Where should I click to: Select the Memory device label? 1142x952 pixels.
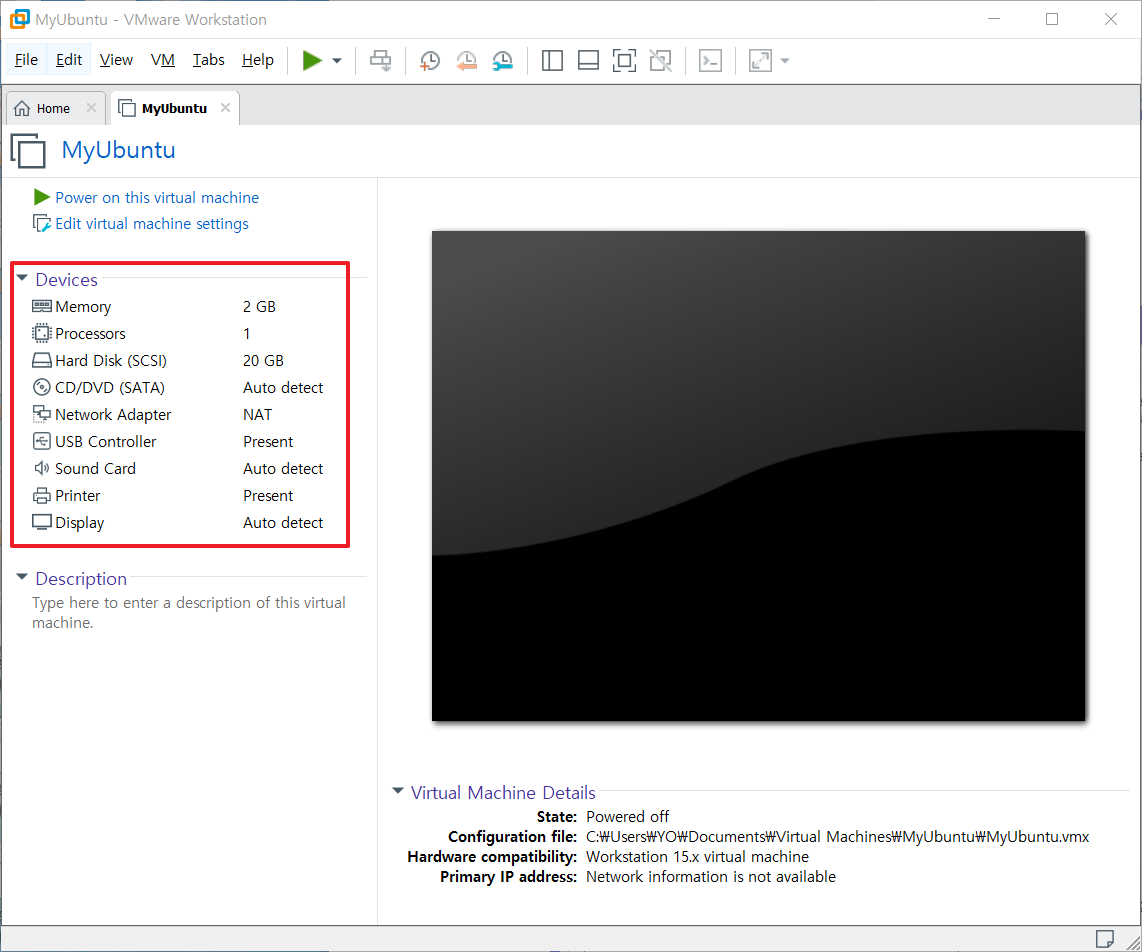tap(83, 307)
